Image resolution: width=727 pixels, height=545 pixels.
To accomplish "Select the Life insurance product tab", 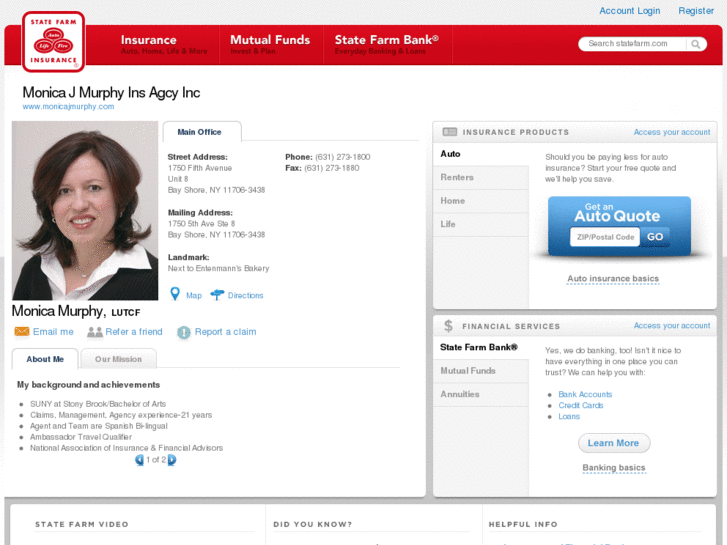I will [481, 224].
